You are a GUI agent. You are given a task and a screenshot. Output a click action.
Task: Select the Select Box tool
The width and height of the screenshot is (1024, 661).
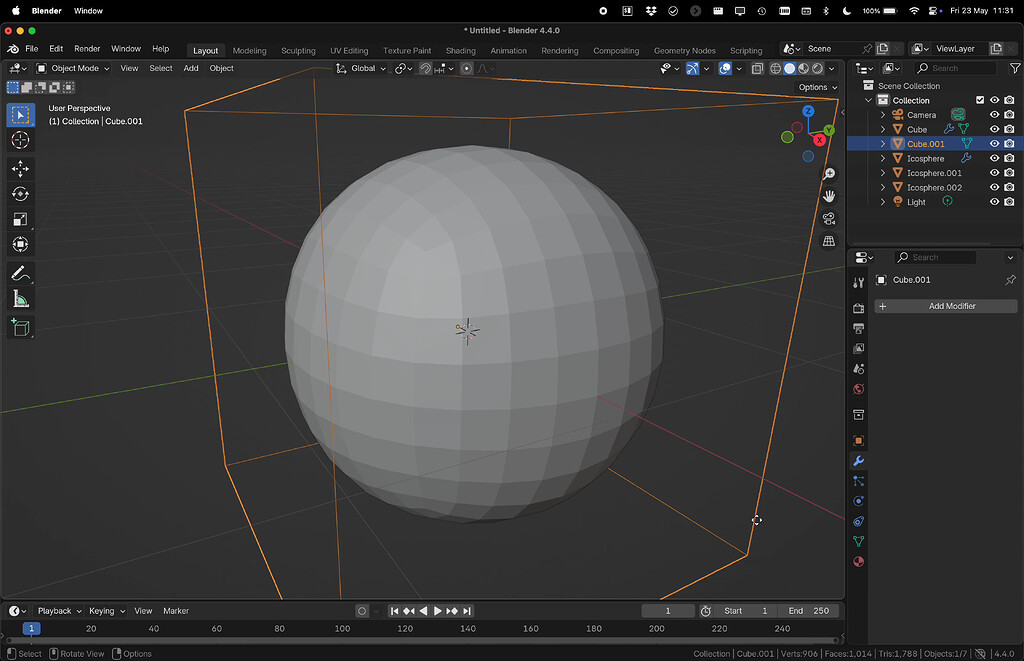[x=20, y=115]
